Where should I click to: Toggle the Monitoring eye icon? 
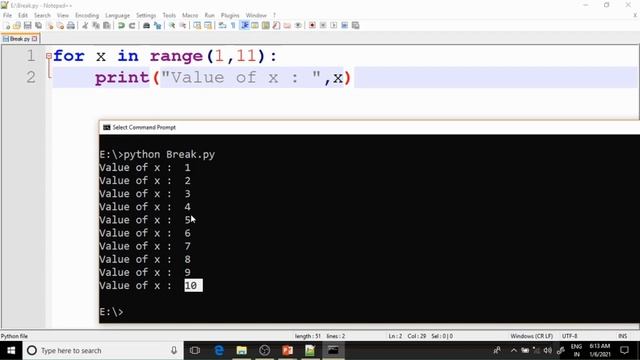click(298, 26)
